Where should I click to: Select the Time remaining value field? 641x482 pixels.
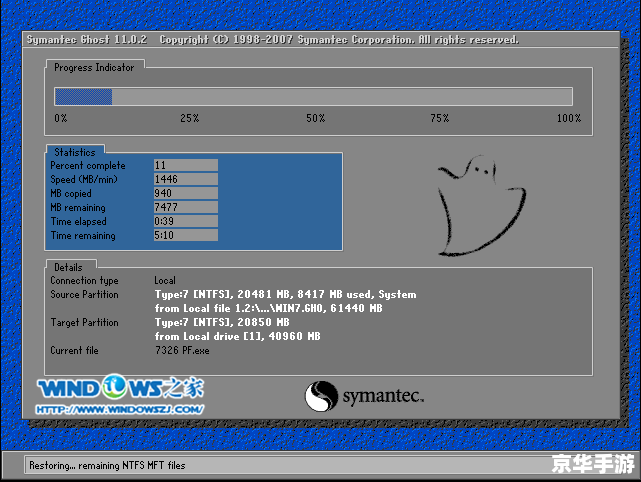pyautogui.click(x=185, y=235)
